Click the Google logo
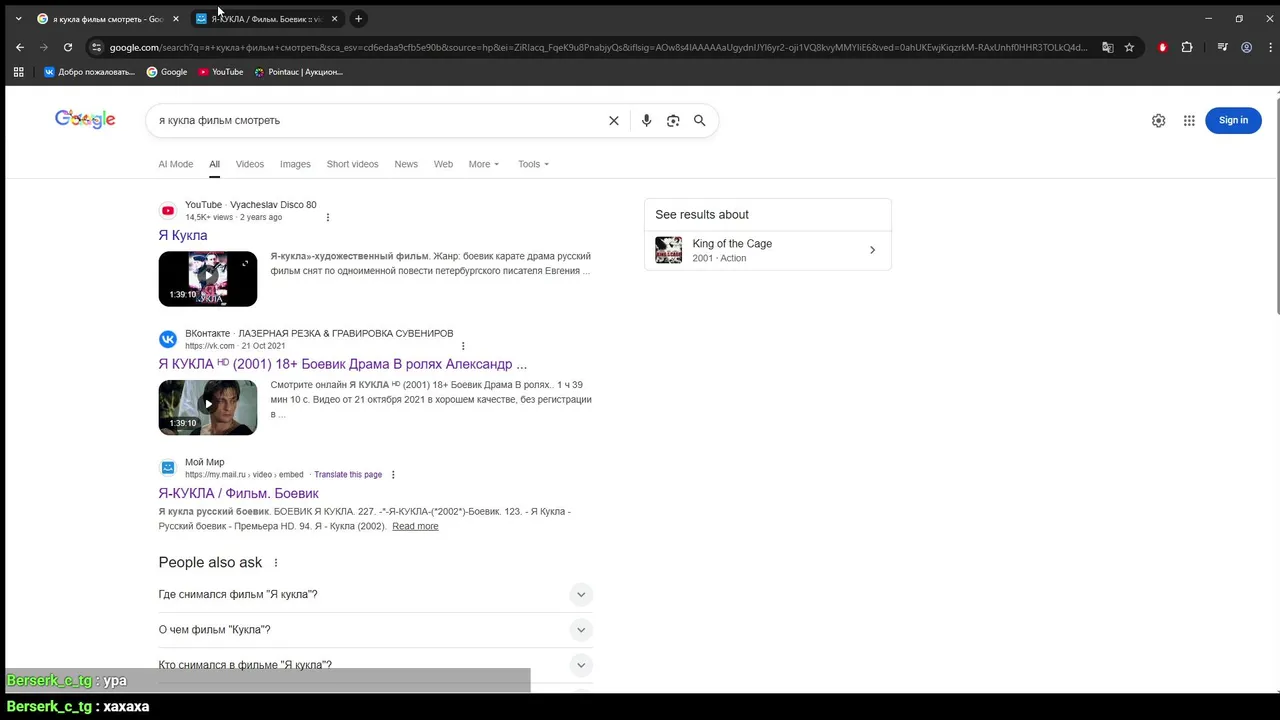 (x=85, y=119)
